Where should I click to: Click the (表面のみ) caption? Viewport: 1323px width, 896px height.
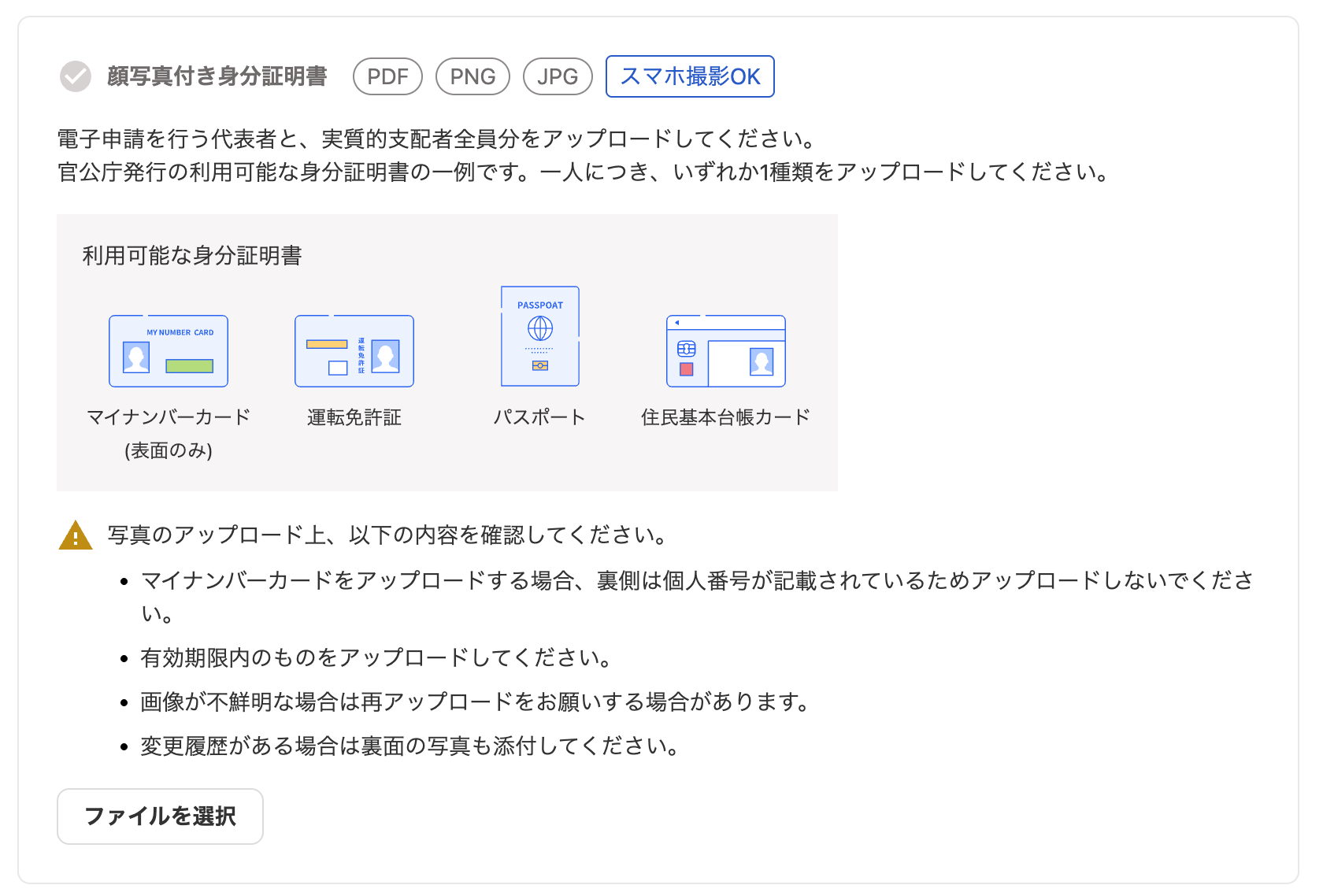coord(169,450)
